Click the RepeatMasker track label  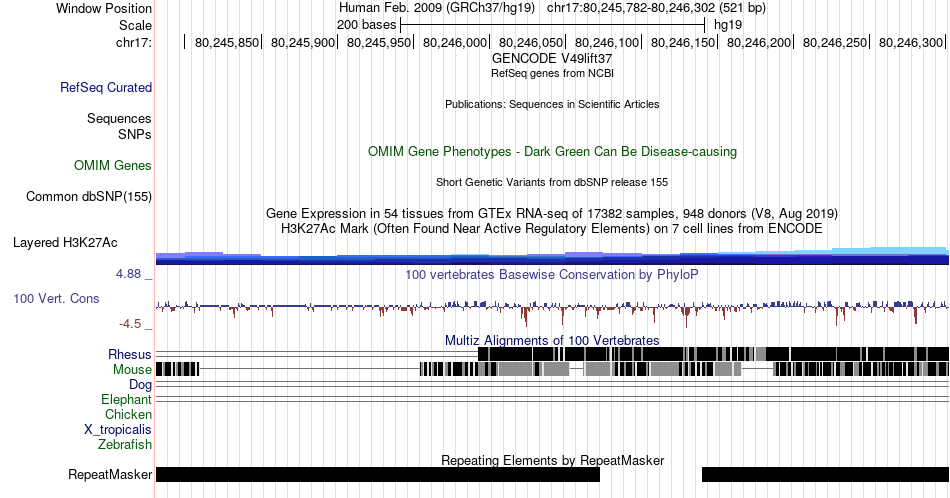coord(110,474)
